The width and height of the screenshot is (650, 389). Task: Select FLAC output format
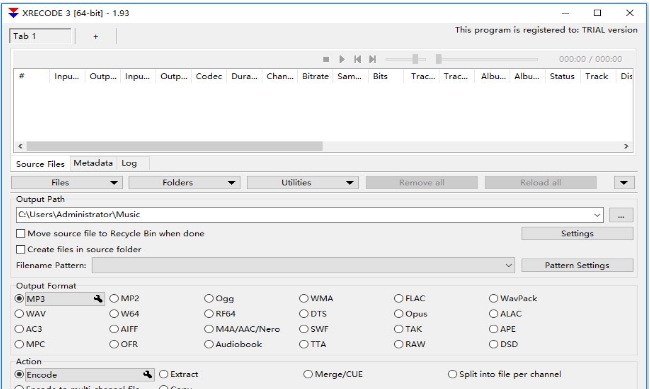pyautogui.click(x=410, y=299)
